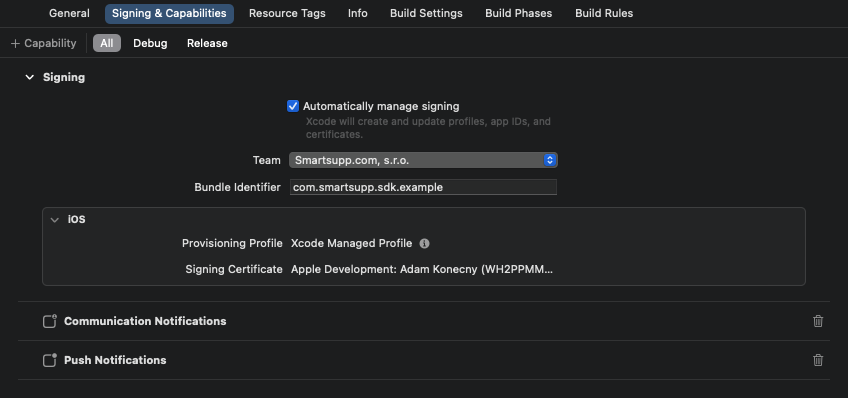The width and height of the screenshot is (848, 398).
Task: Collapse the iOS signing group
Action: 55,220
